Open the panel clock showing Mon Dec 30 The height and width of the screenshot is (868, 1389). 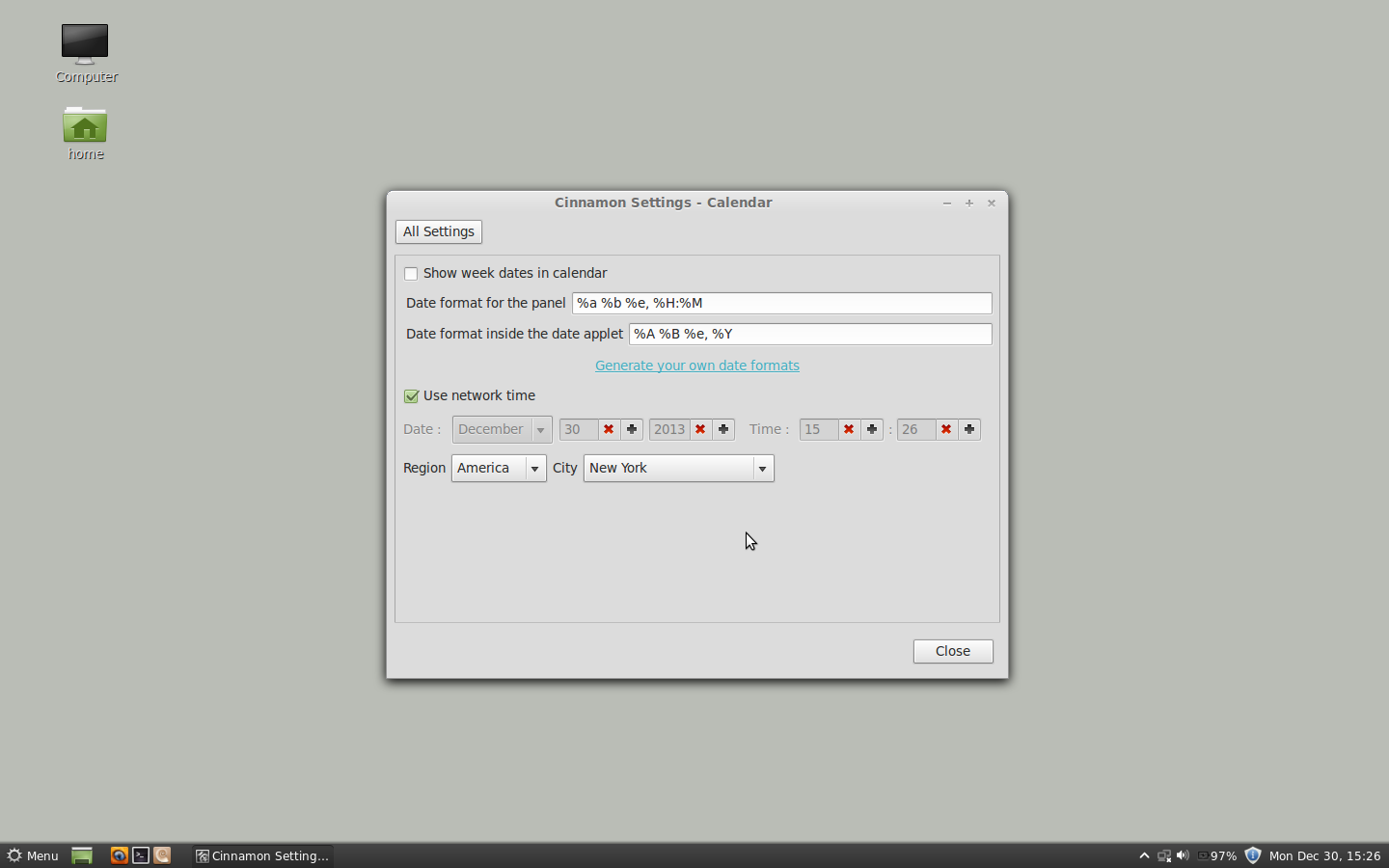click(1324, 855)
